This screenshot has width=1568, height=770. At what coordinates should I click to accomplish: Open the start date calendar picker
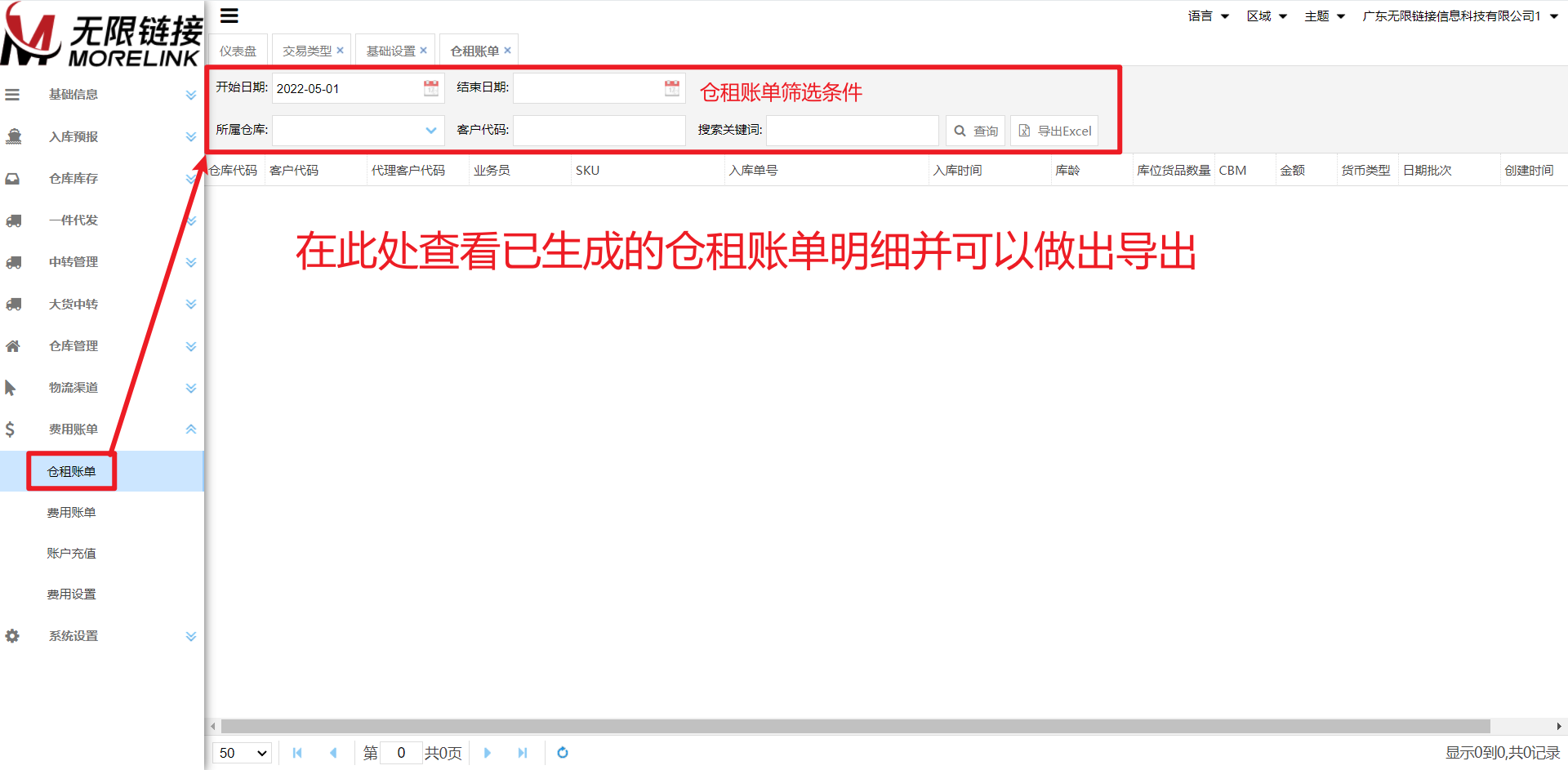pos(431,88)
